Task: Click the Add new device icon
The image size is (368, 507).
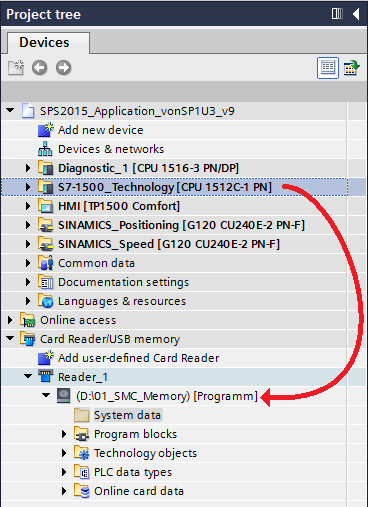Action: coord(46,130)
